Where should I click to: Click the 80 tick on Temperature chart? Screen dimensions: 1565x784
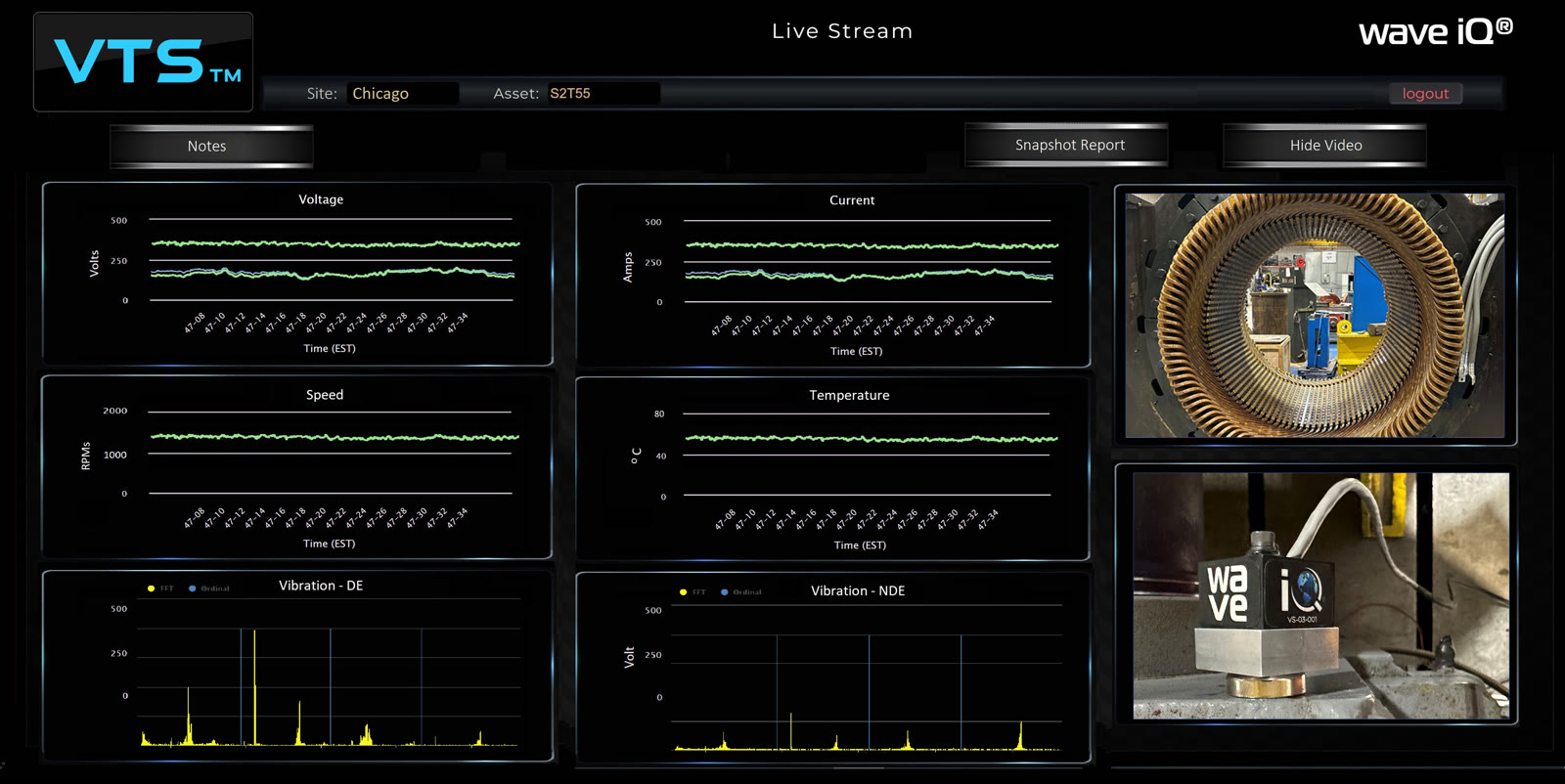click(x=659, y=414)
